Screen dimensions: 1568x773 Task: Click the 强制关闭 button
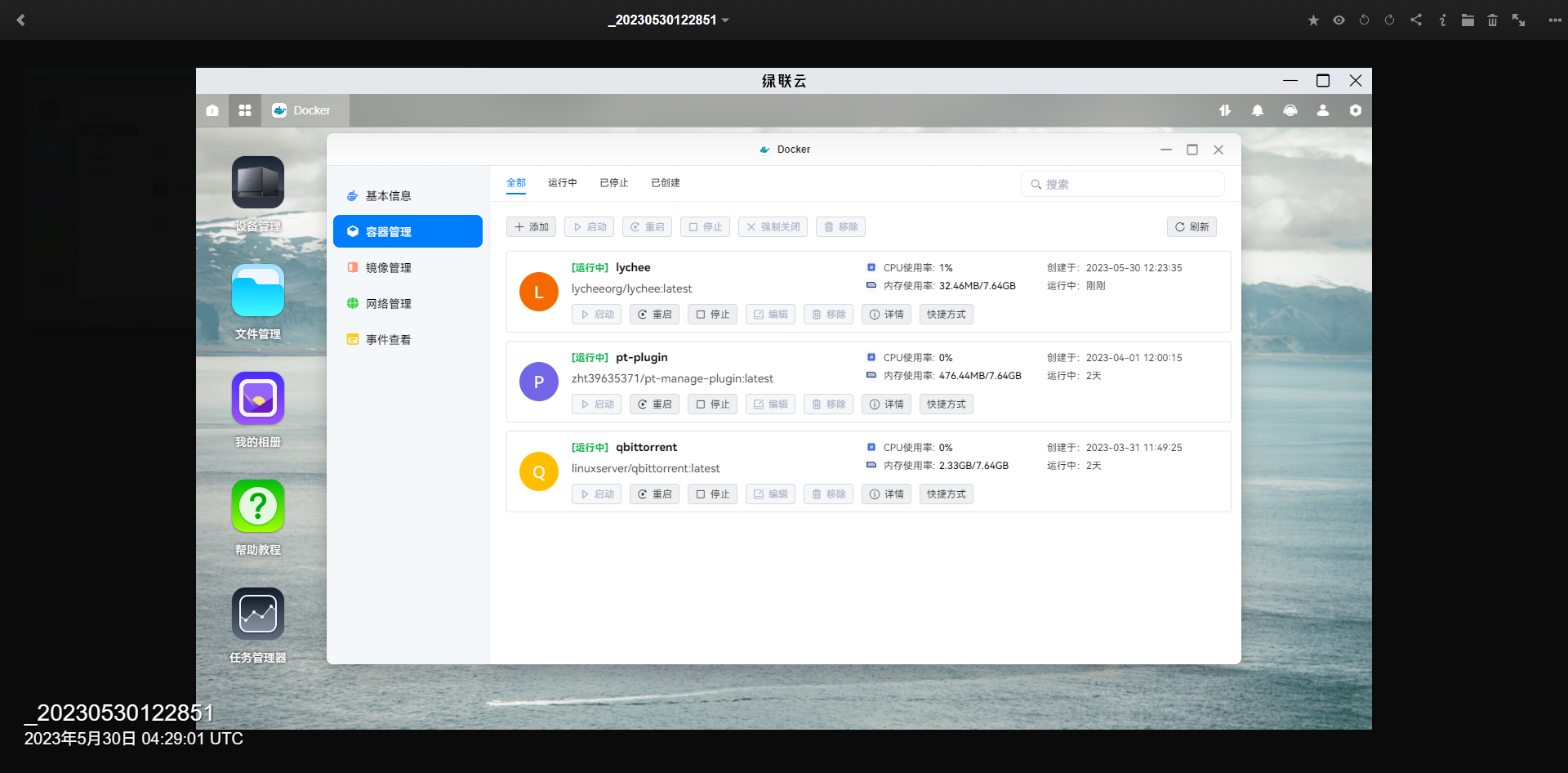click(x=773, y=227)
